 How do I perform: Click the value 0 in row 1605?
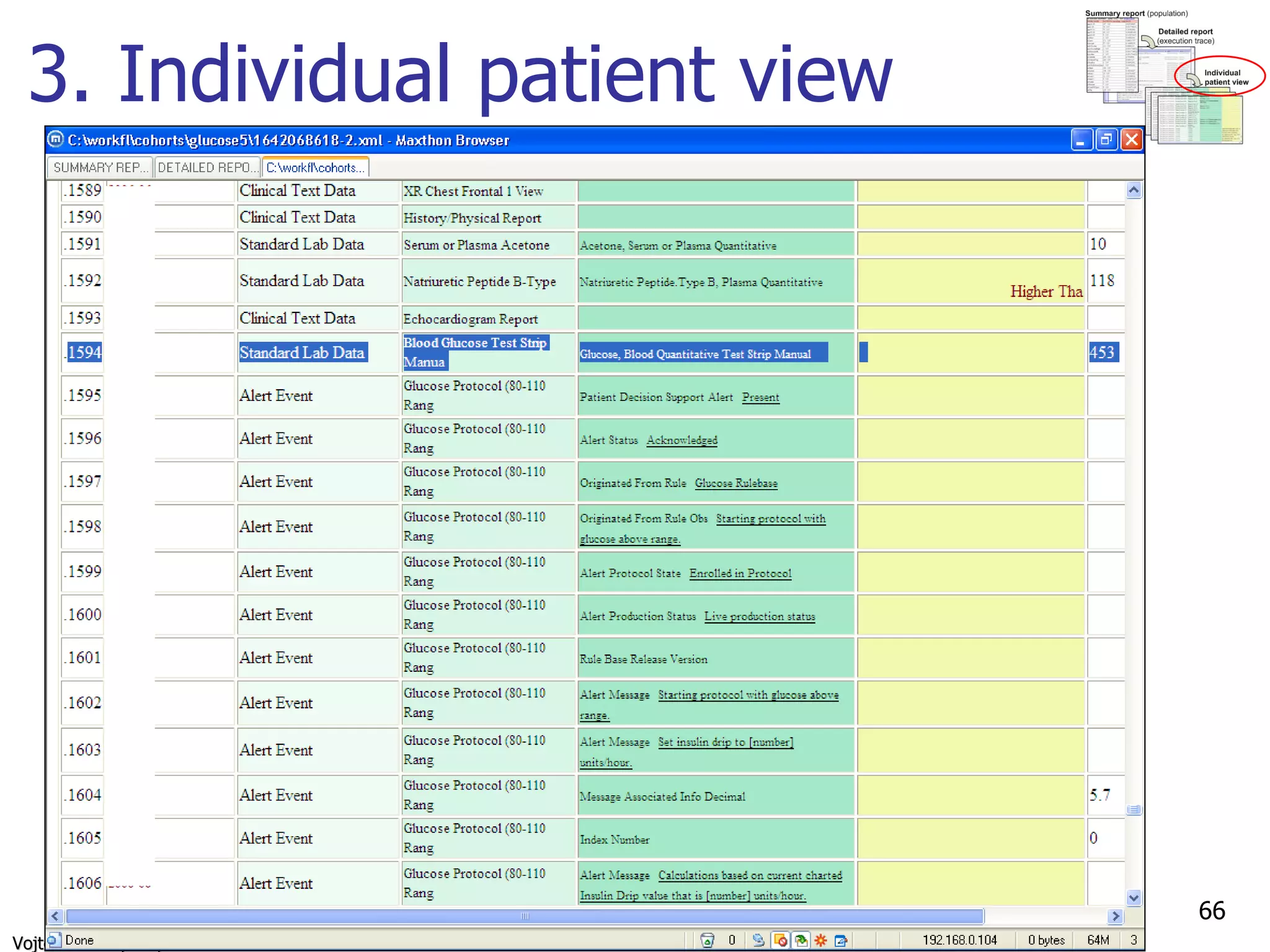click(1093, 838)
